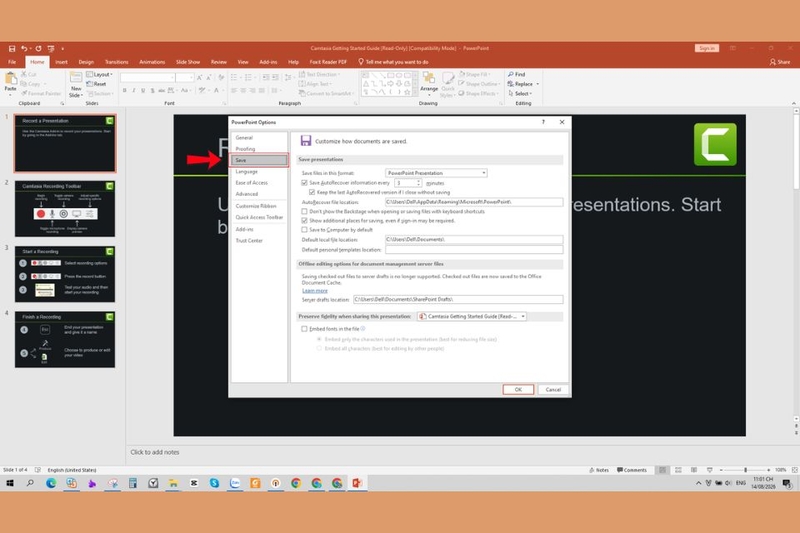Click the AutoRecover file location field
800x533 pixels.
pyautogui.click(x=474, y=202)
